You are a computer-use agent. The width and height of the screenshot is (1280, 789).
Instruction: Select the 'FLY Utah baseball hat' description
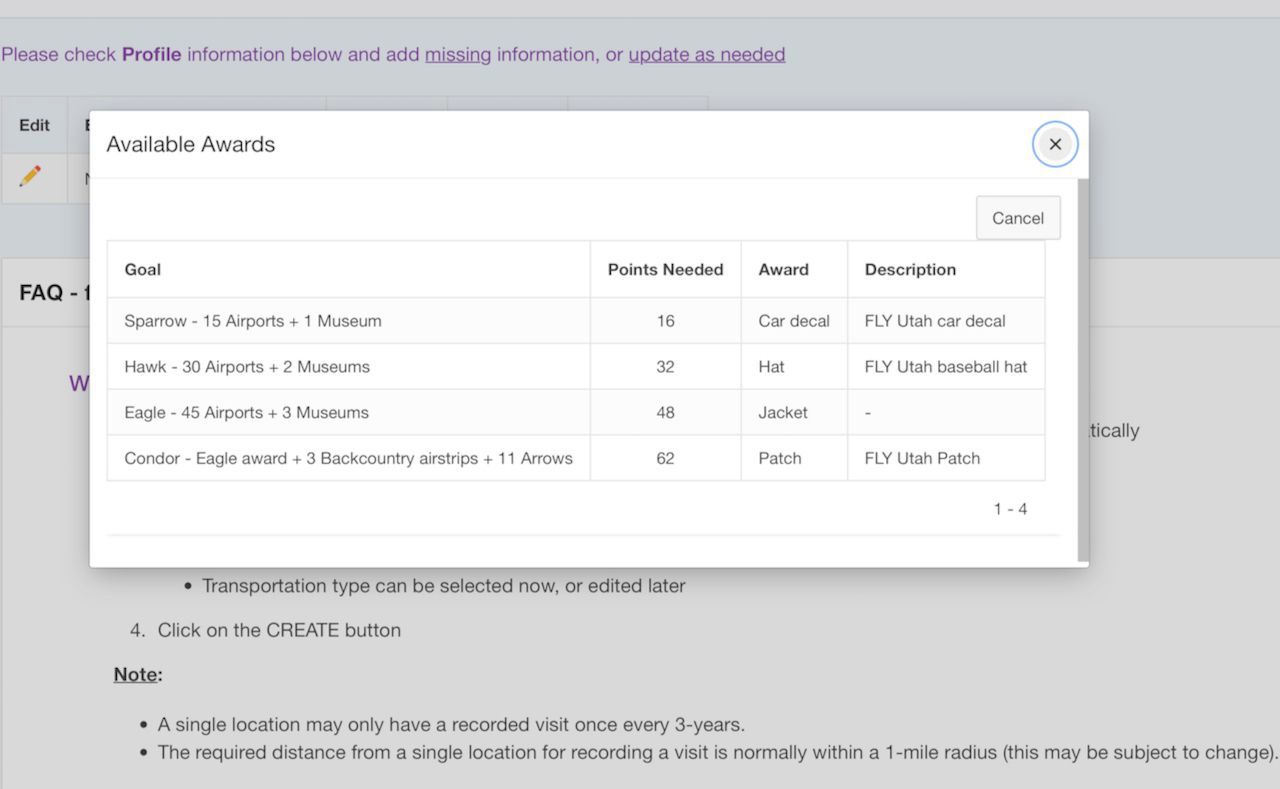click(945, 367)
